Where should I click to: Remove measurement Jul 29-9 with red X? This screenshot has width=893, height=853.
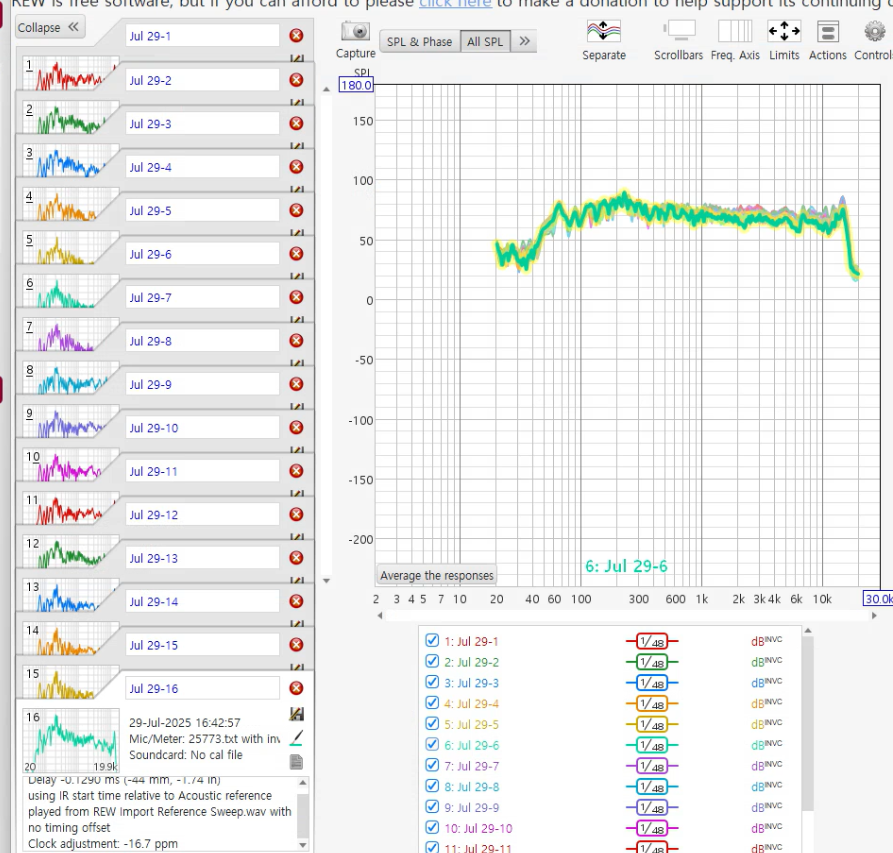(x=296, y=384)
